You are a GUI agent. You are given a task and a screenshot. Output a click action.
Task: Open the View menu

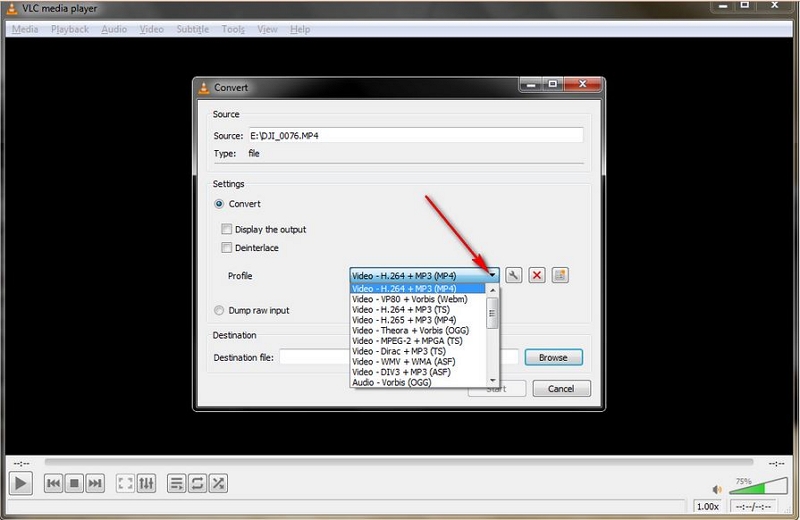[267, 29]
